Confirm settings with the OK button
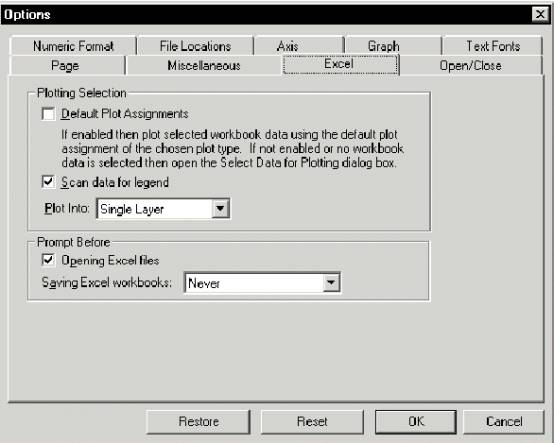The height and width of the screenshot is (443, 554). pos(416,421)
